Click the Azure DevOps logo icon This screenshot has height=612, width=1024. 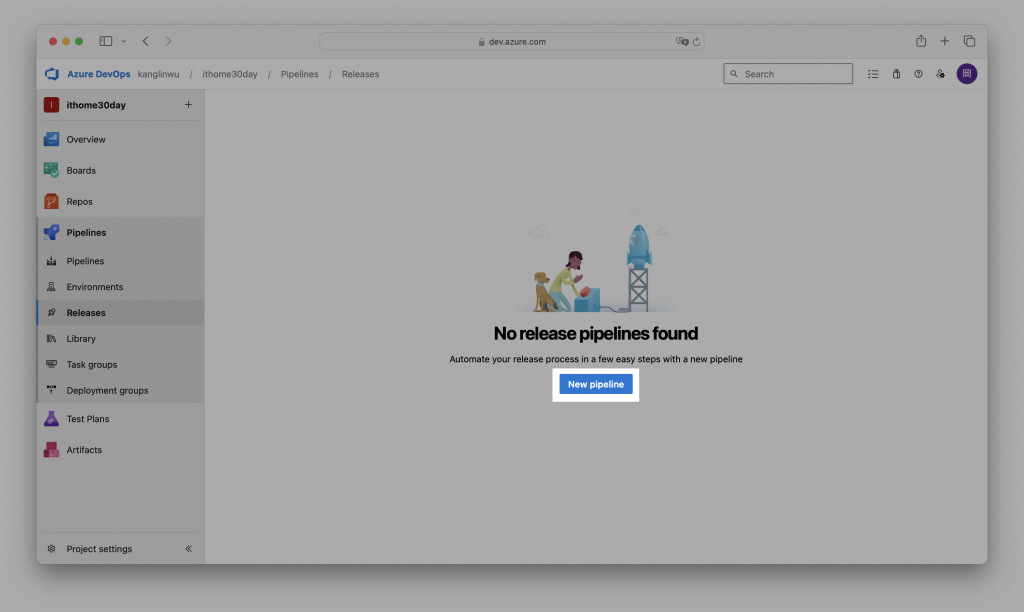click(52, 74)
